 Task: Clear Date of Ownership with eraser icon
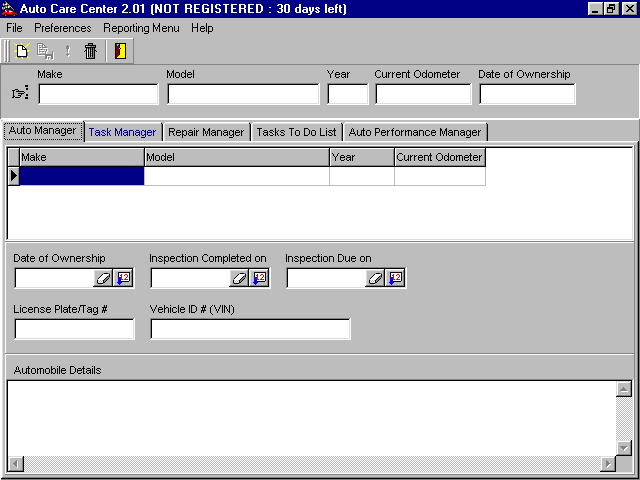(103, 279)
